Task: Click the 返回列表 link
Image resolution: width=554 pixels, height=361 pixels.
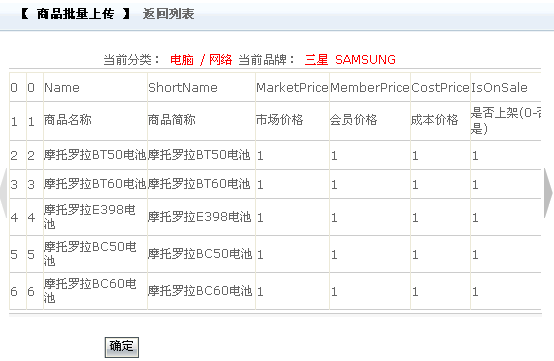Action: (169, 14)
